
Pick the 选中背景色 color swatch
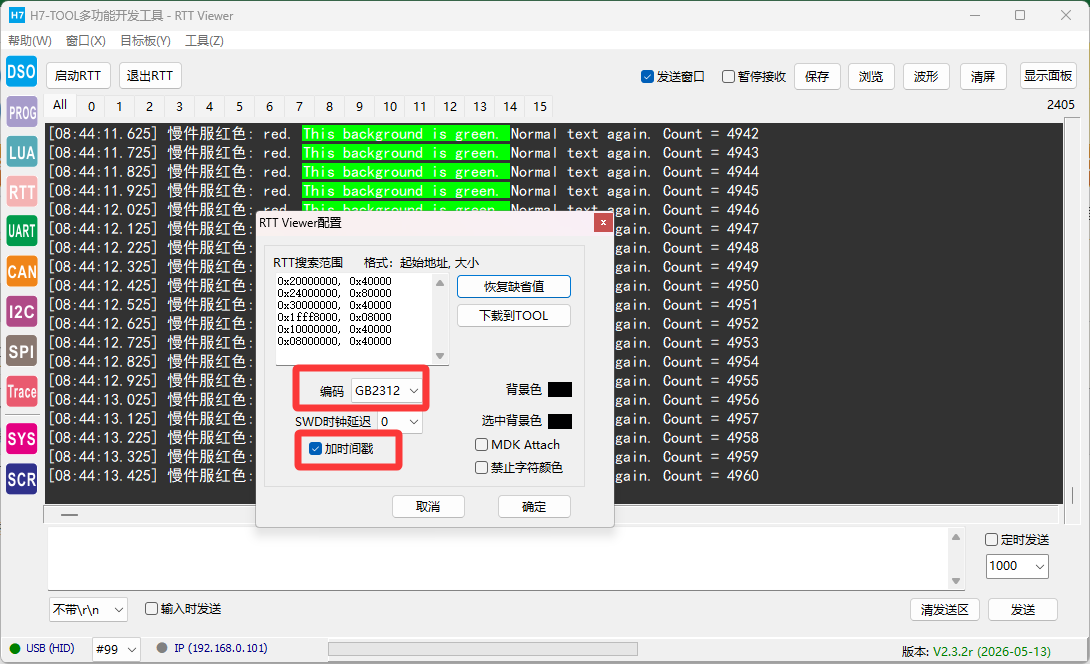click(x=560, y=421)
